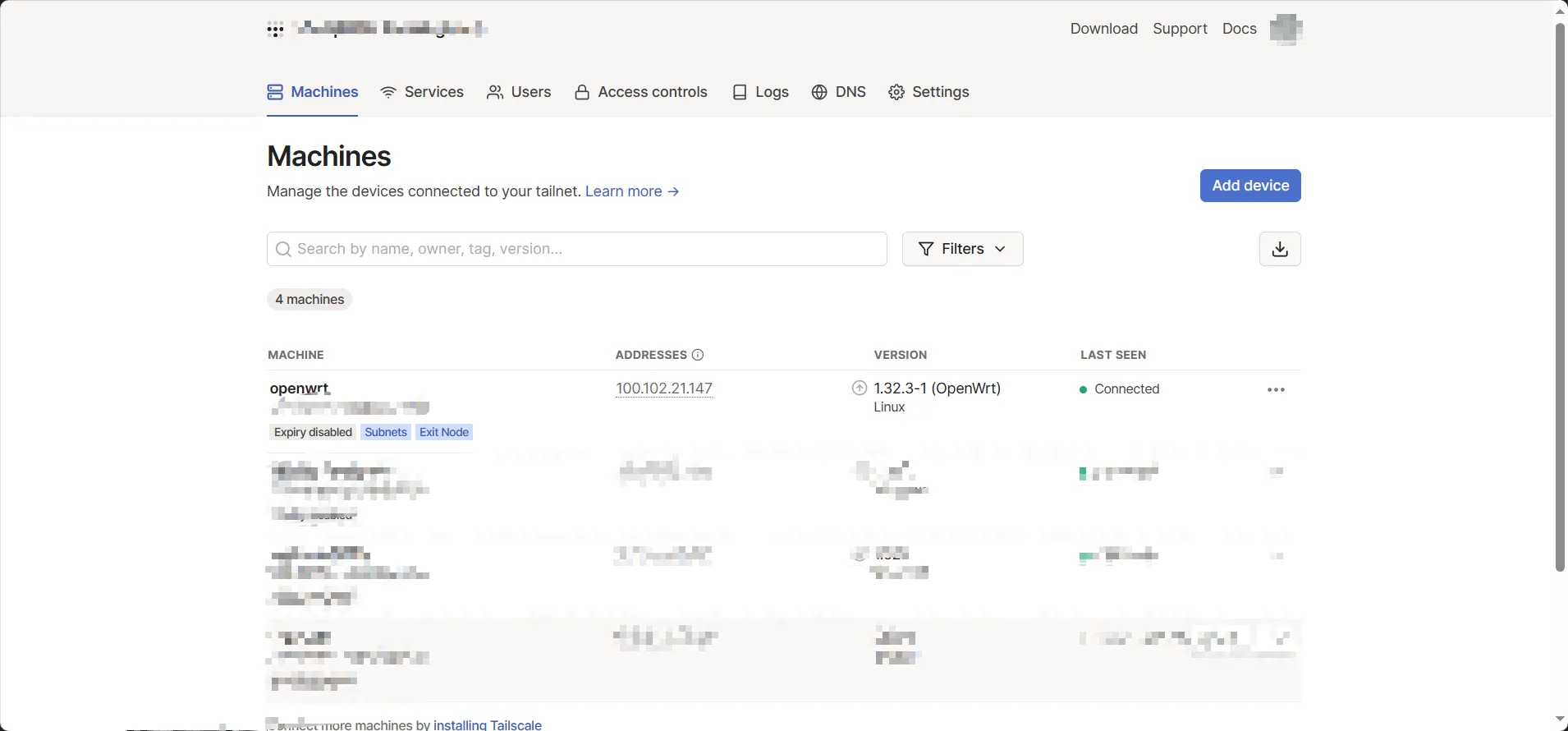Click the update available icon for openwrt

click(859, 388)
